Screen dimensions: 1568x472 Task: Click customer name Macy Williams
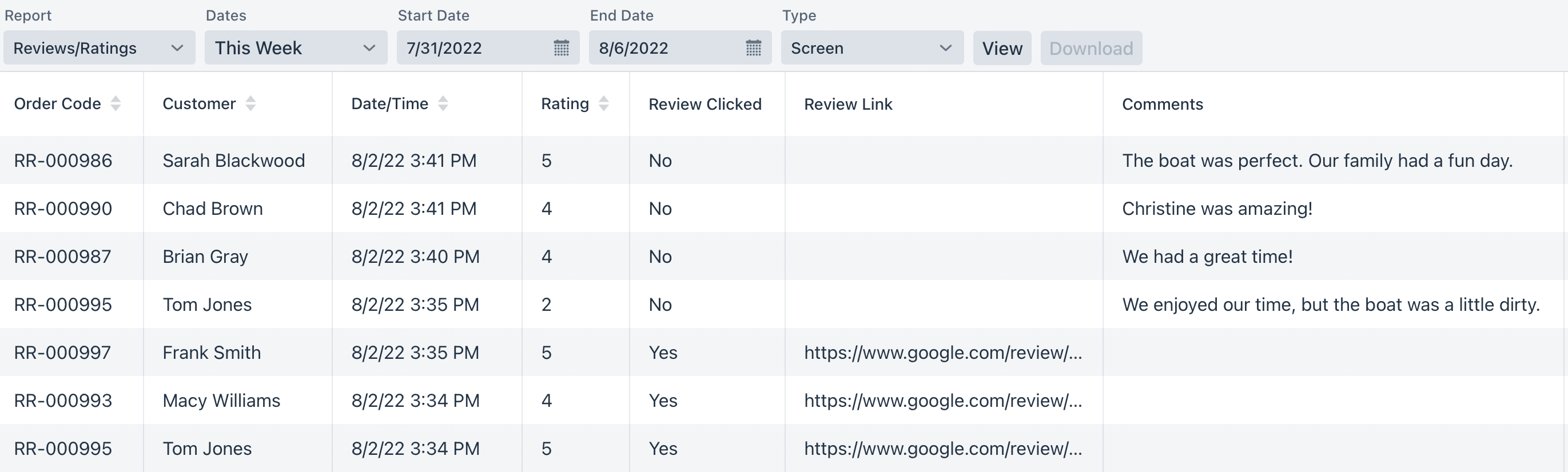point(221,401)
